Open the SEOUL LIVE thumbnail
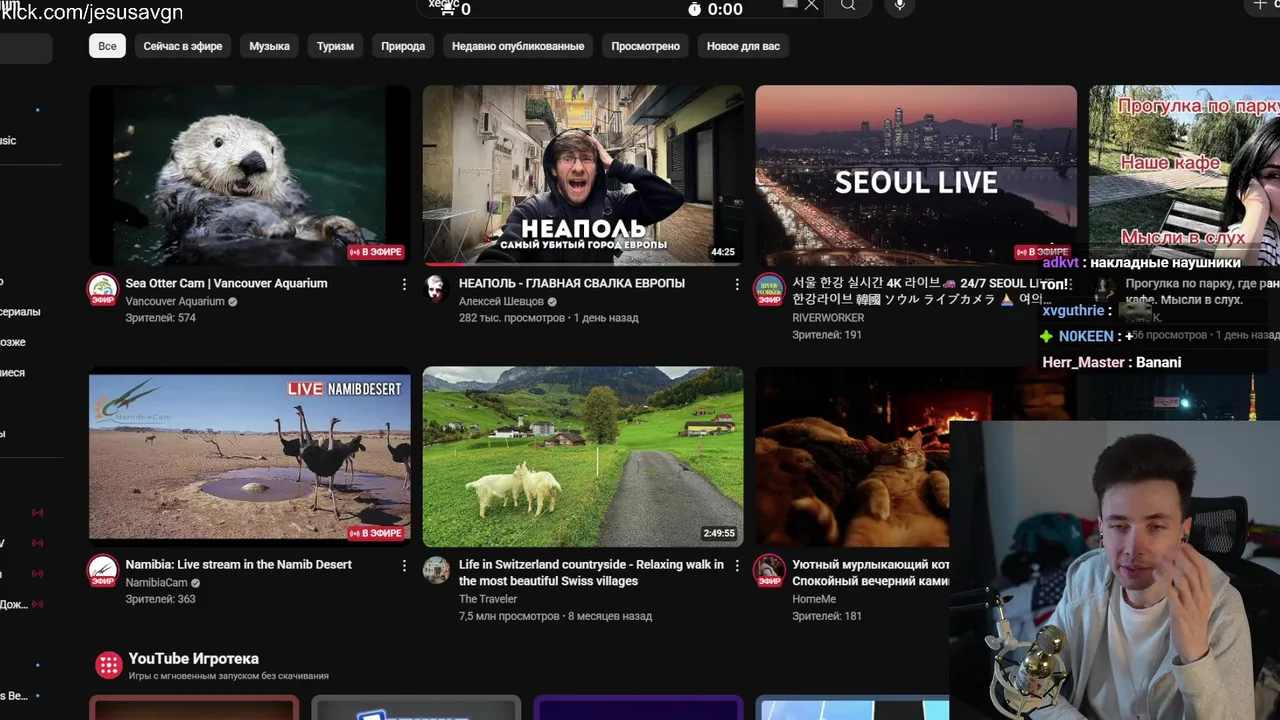1280x720 pixels. pyautogui.click(x=915, y=175)
